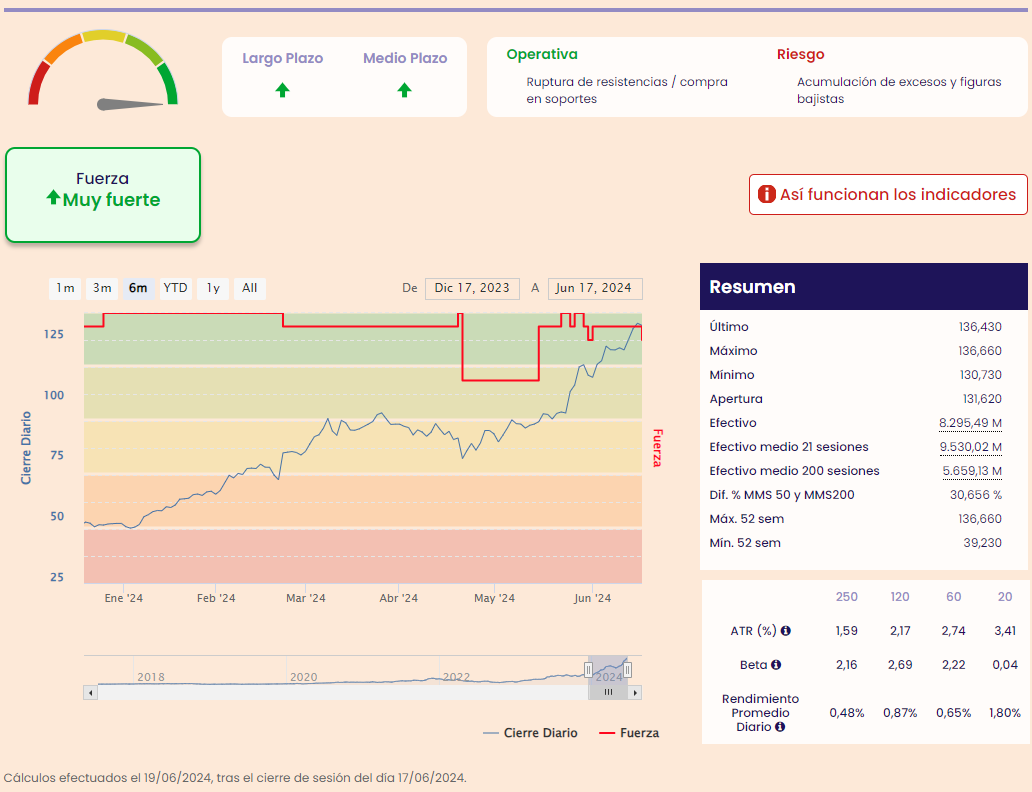Click the Medio Plazo green up arrow
This screenshot has width=1032, height=792.
tap(405, 90)
